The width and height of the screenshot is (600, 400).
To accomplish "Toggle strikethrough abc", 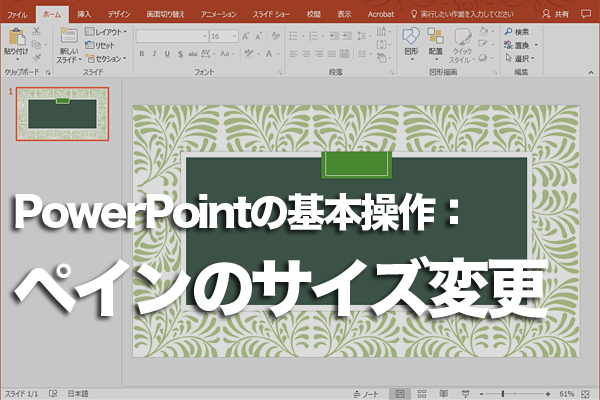I will coord(193,54).
